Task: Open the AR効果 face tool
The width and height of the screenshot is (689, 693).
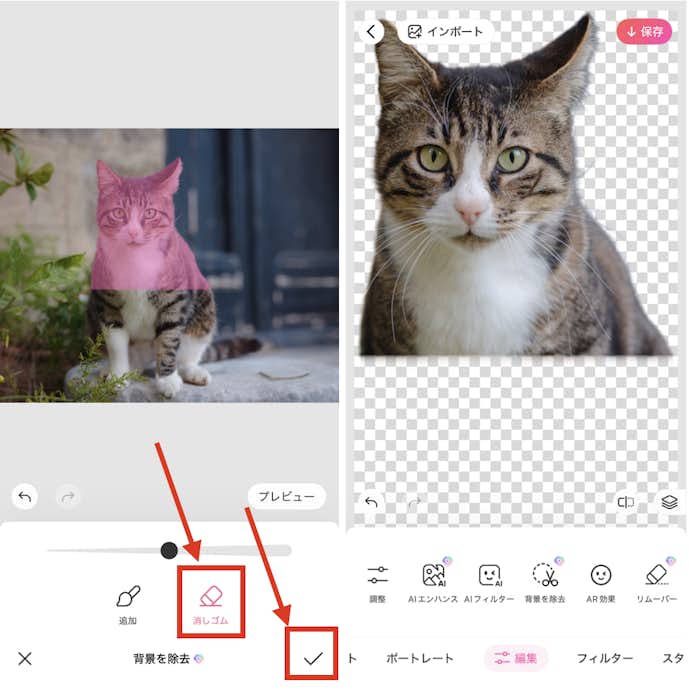Action: pos(601,583)
